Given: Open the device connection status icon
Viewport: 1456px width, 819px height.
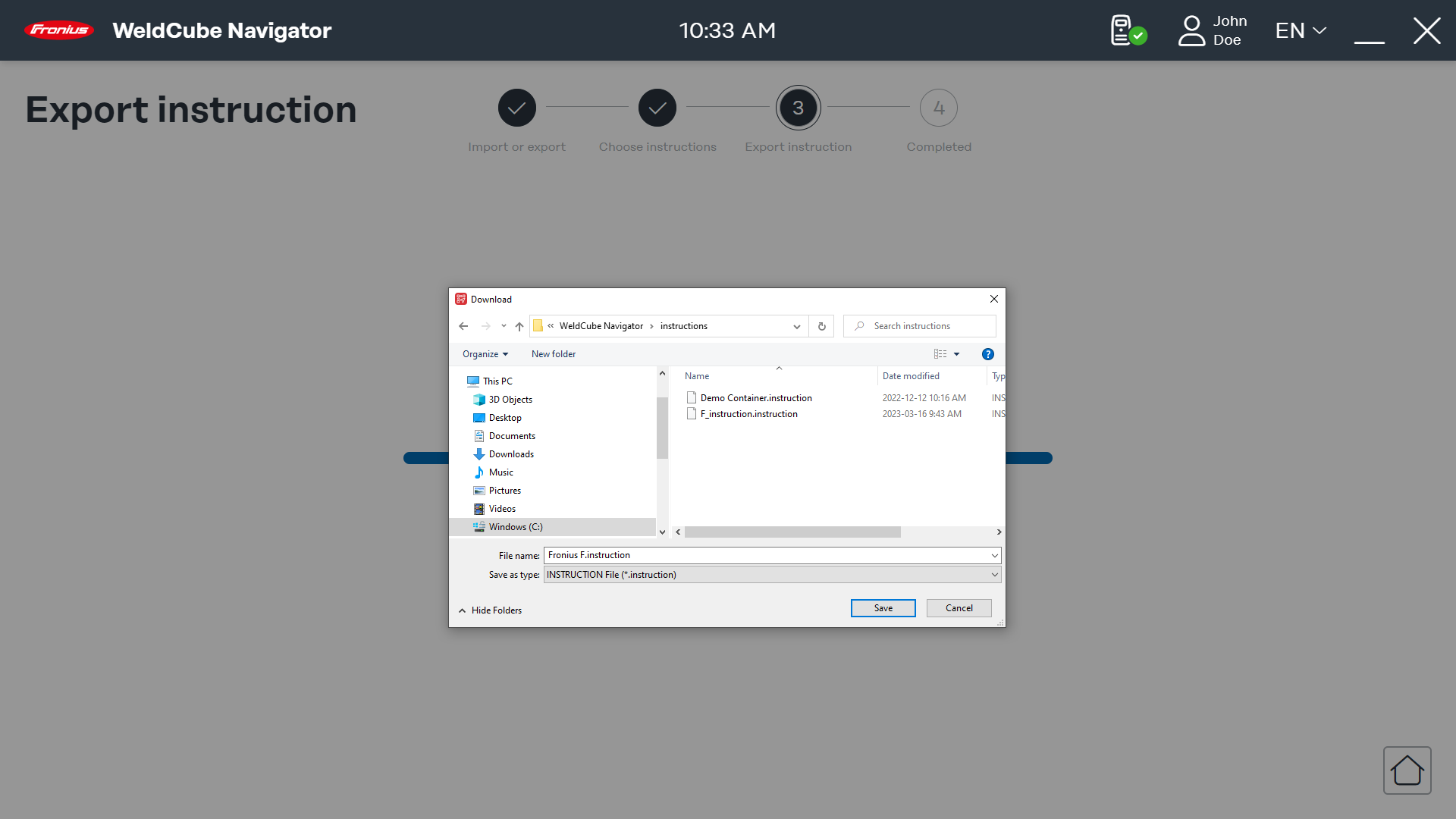Looking at the screenshot, I should pyautogui.click(x=1128, y=30).
